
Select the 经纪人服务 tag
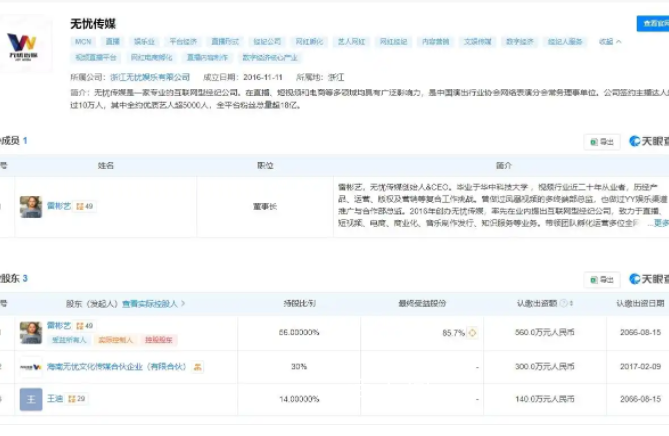[x=565, y=41]
